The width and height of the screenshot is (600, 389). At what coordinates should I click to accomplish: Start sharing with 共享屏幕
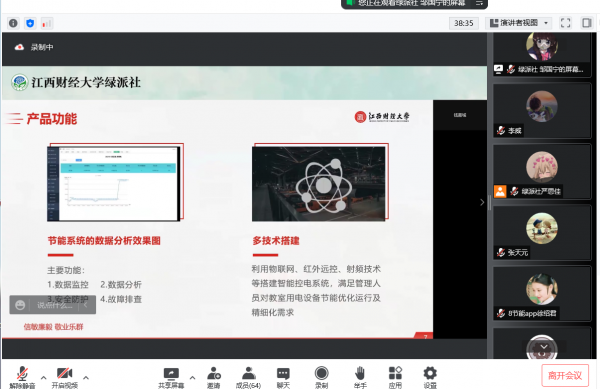click(x=171, y=377)
